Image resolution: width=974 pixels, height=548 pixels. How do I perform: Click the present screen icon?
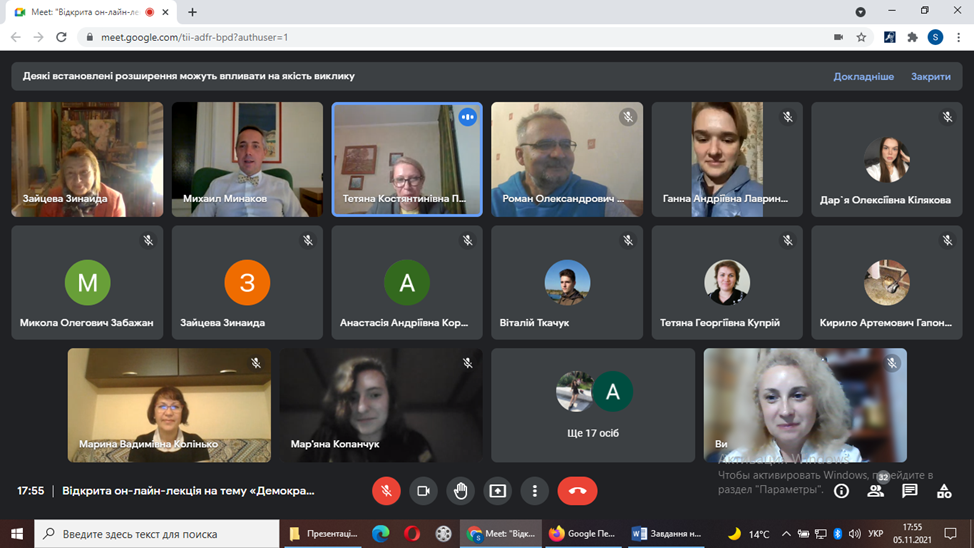(x=498, y=491)
